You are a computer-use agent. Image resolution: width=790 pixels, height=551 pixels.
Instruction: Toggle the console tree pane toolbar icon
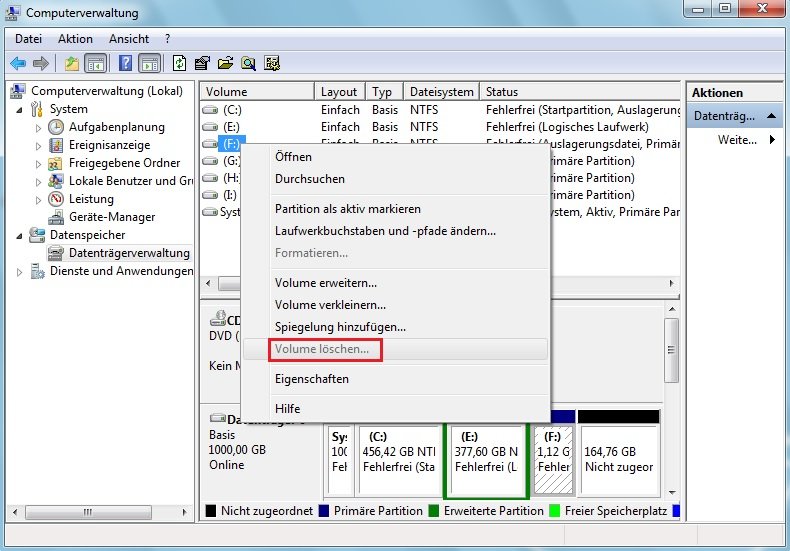[96, 63]
